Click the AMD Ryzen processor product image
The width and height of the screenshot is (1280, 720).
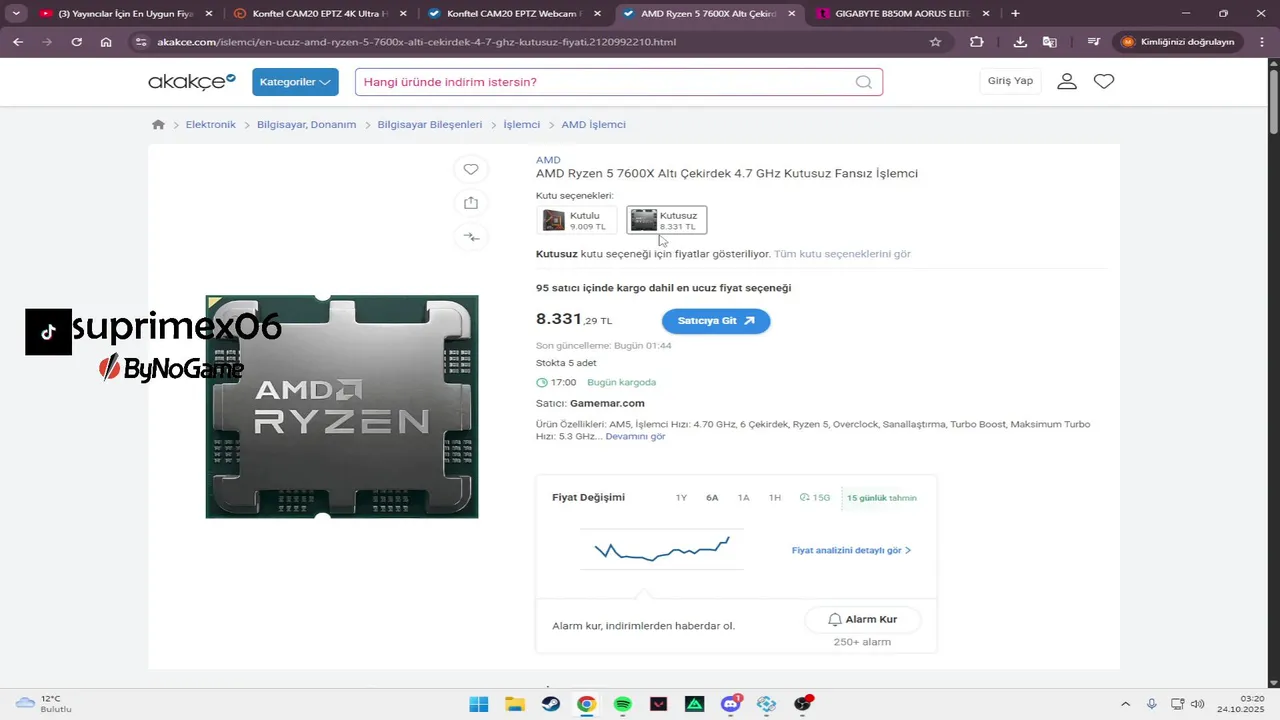click(342, 406)
